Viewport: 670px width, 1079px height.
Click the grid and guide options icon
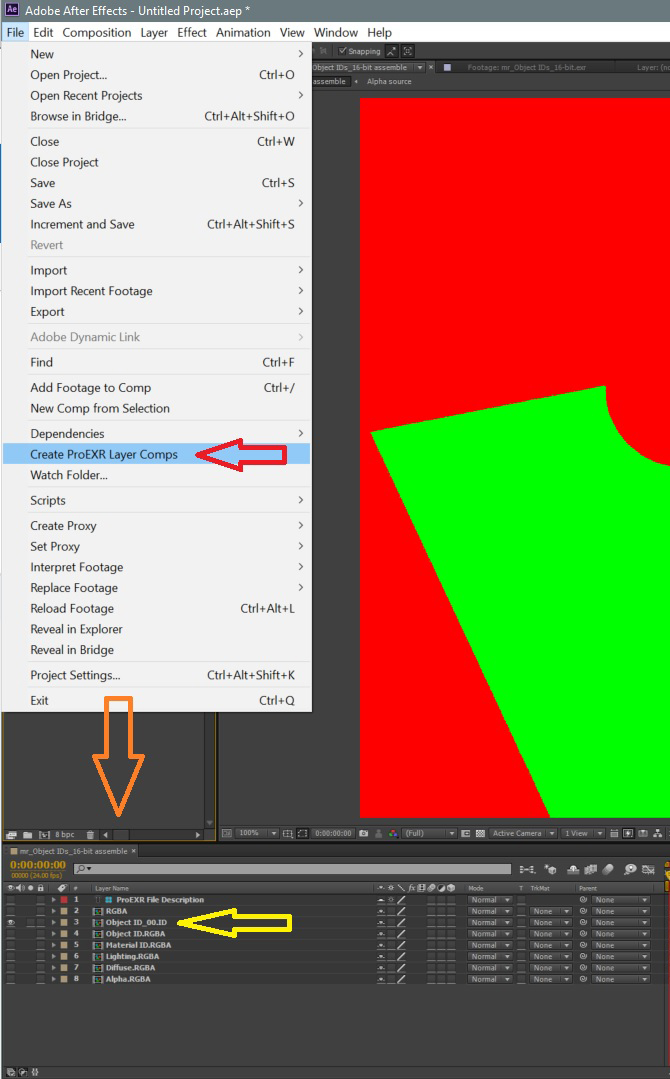(x=288, y=833)
